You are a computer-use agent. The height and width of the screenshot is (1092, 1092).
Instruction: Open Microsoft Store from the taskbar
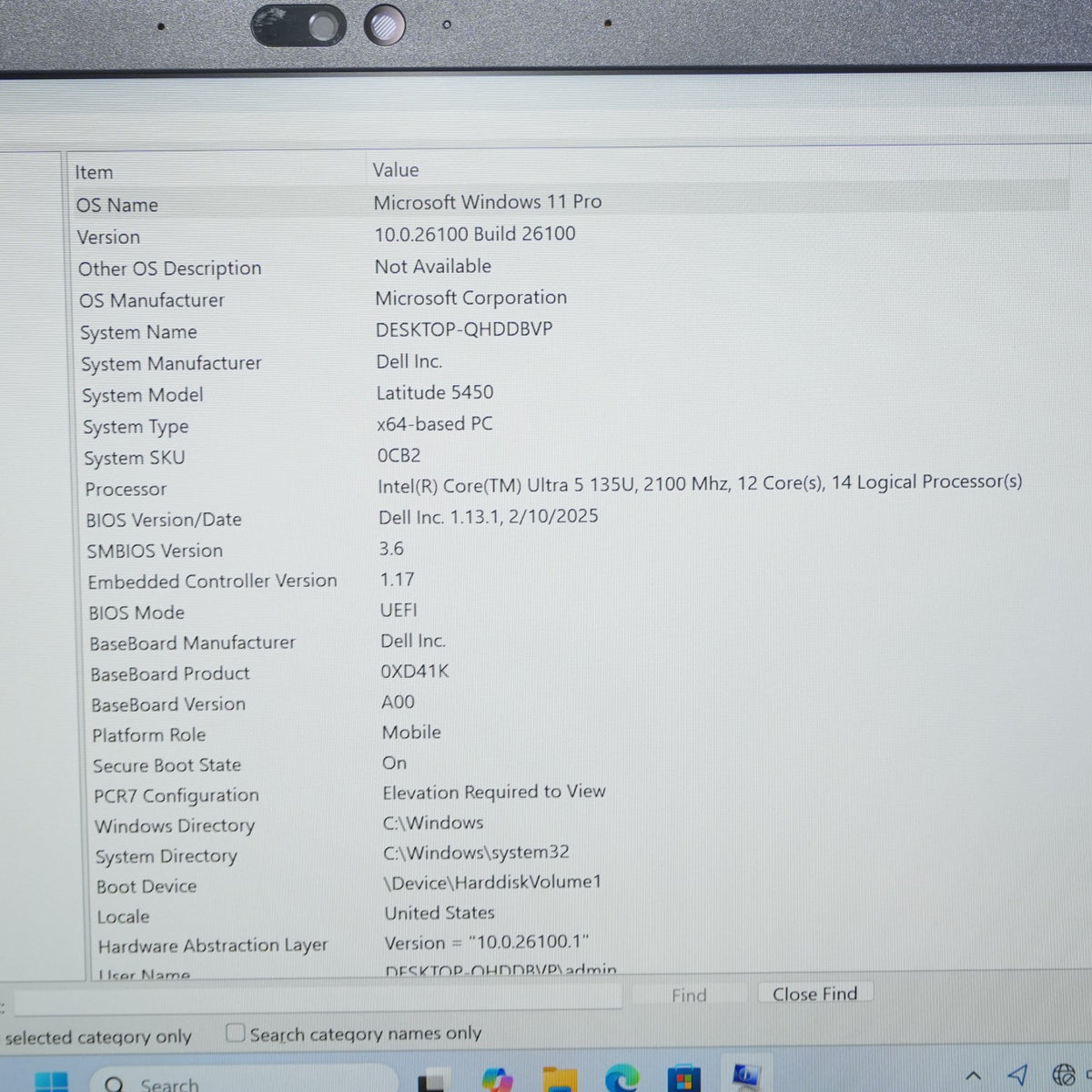click(683, 1079)
